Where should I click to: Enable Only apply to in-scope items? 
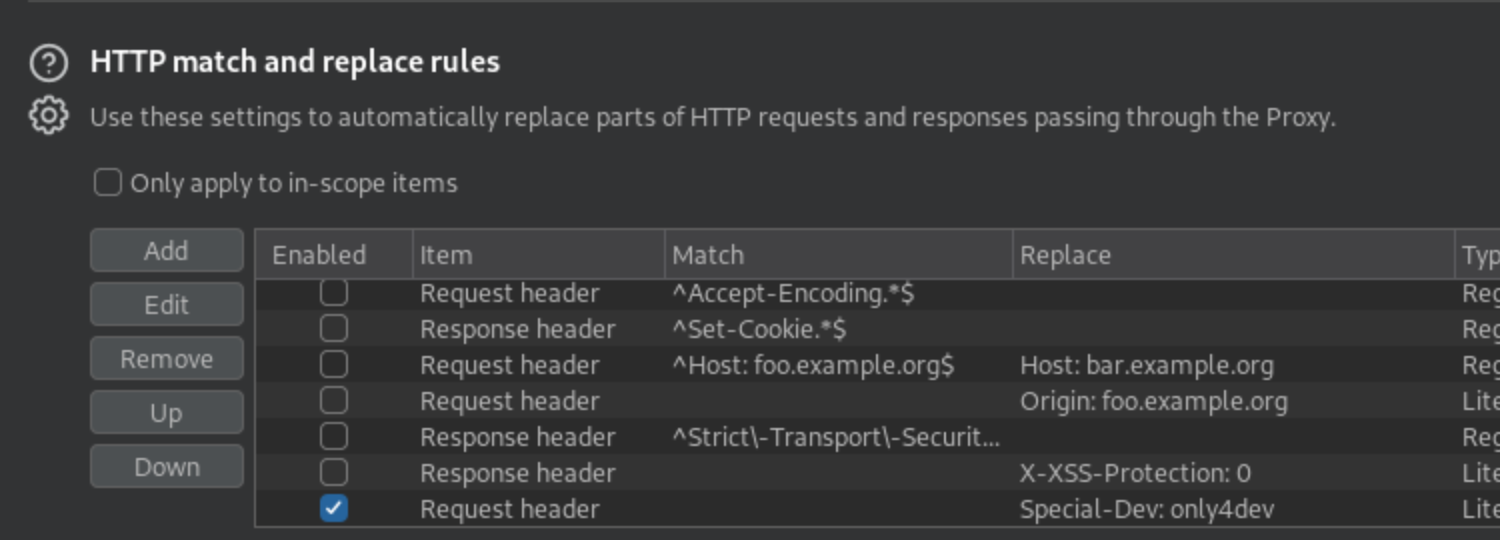(108, 183)
